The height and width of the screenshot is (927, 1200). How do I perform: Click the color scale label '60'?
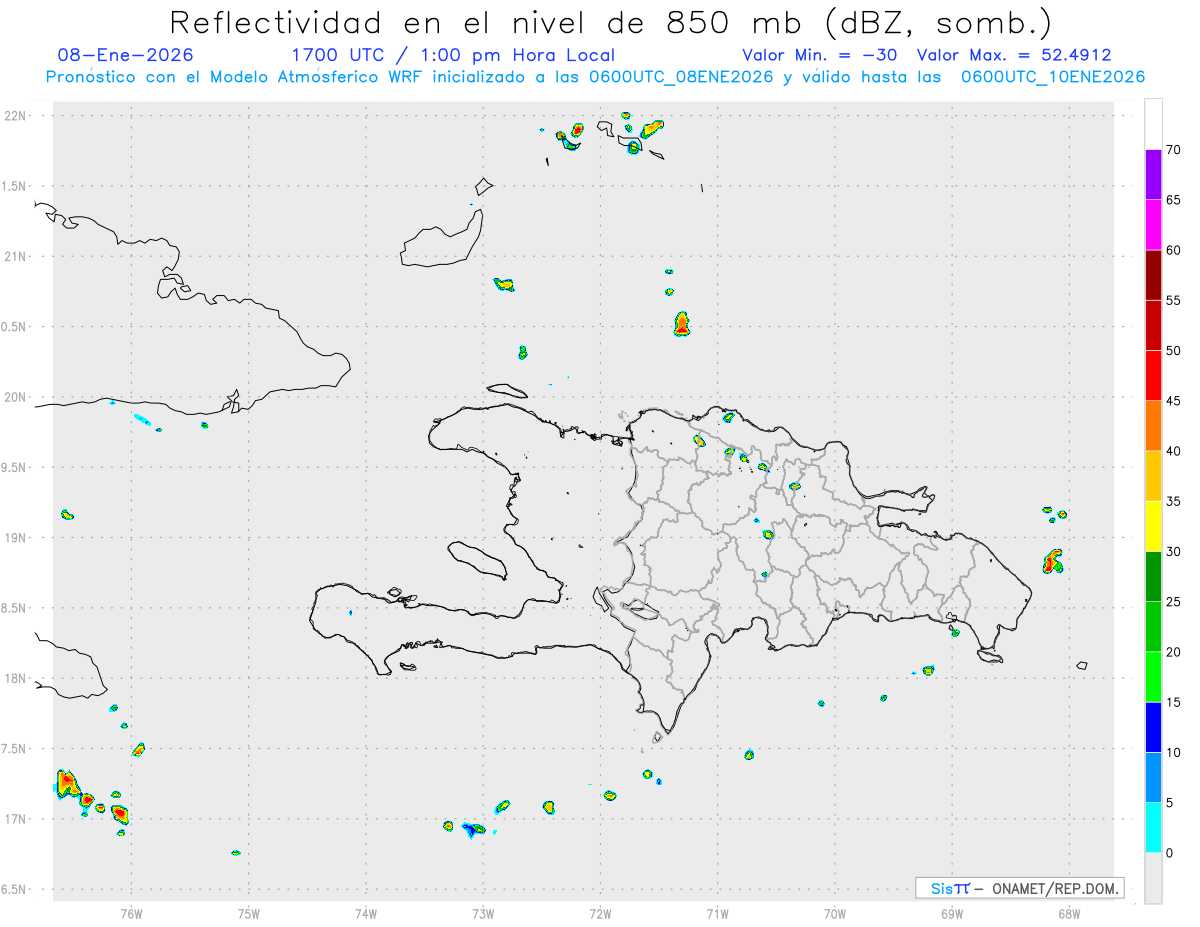1173,250
